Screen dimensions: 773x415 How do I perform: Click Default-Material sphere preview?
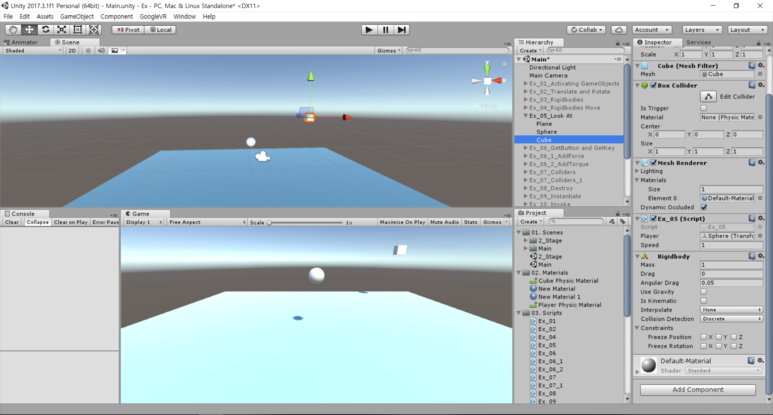point(649,365)
